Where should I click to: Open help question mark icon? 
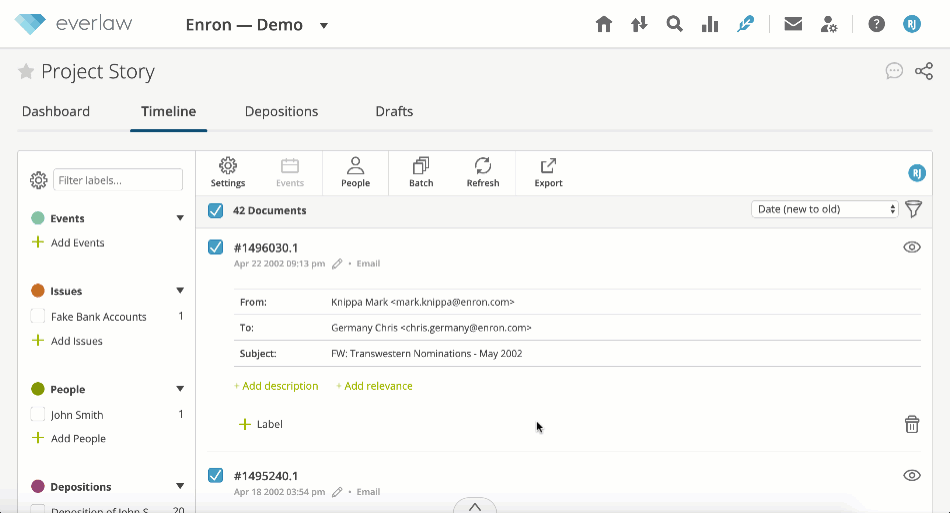[876, 24]
